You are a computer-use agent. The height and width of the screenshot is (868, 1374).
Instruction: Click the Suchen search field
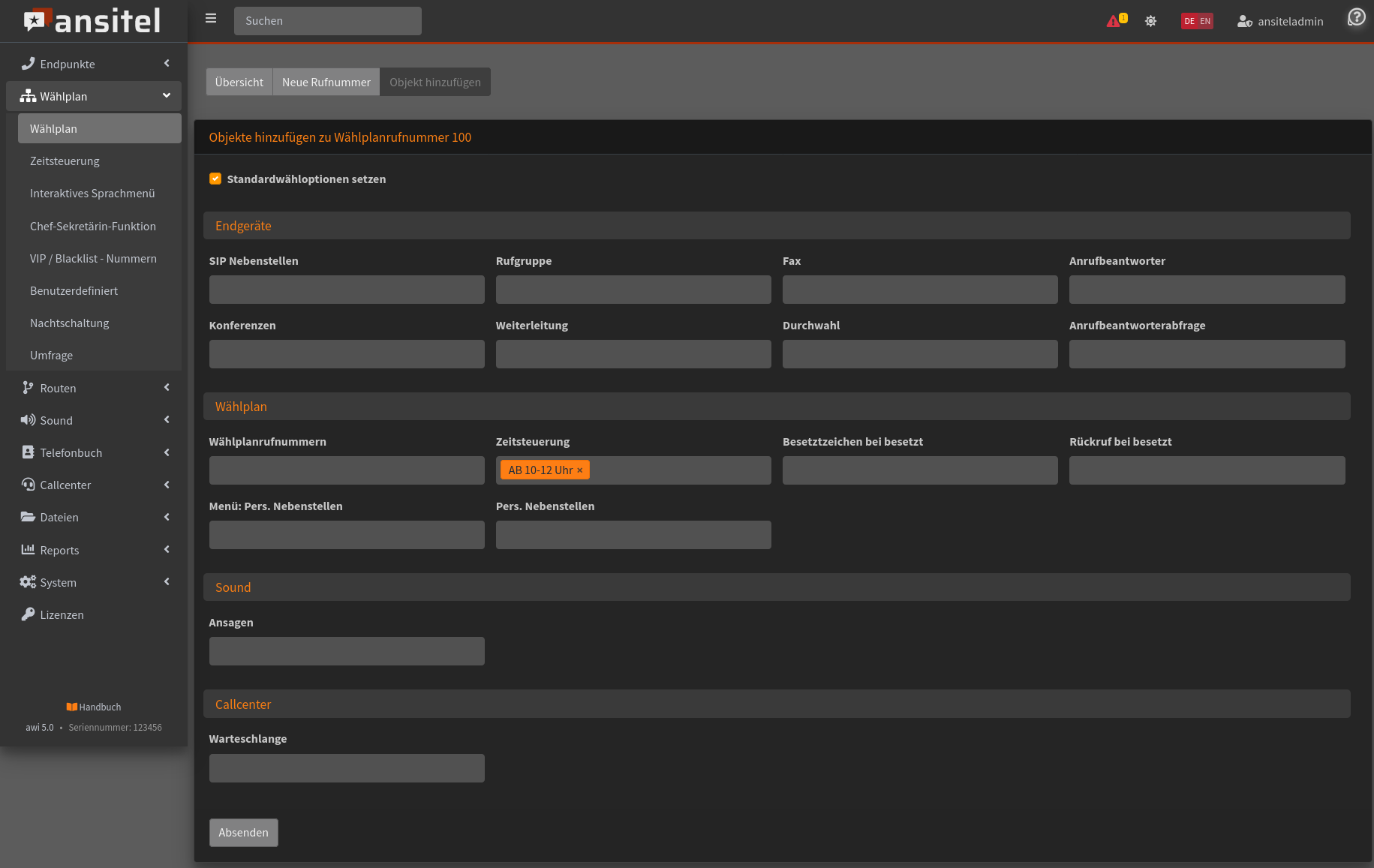tap(327, 21)
